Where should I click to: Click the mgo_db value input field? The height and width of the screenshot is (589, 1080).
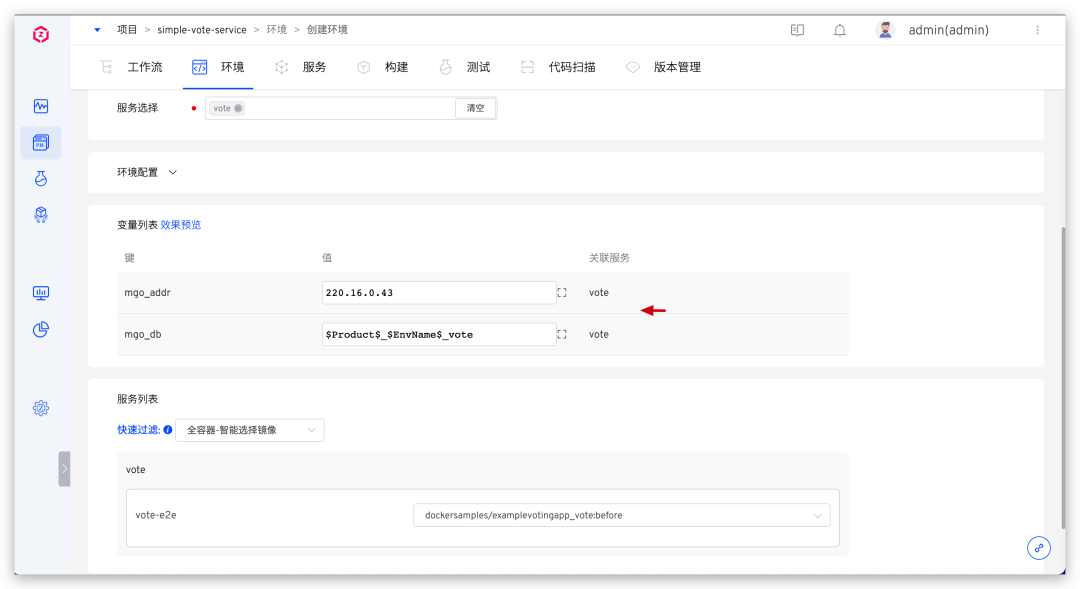(x=438, y=335)
